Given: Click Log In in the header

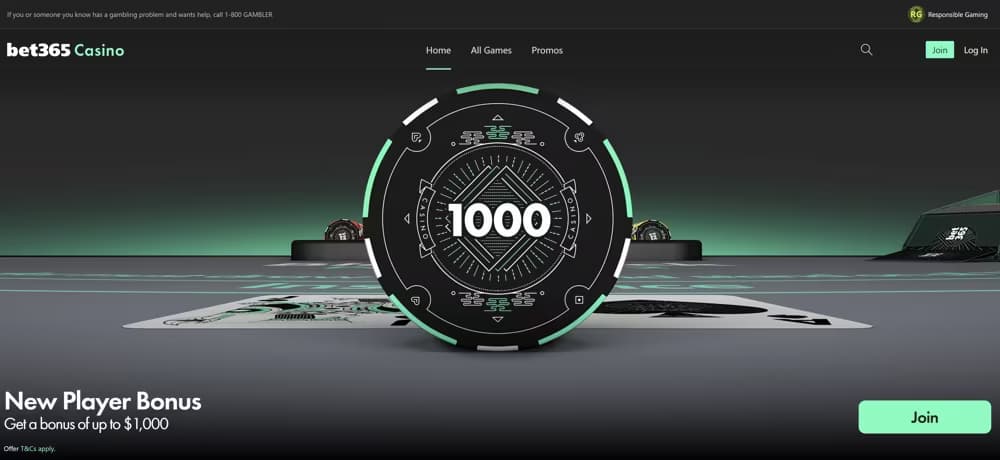Looking at the screenshot, I should 975,50.
